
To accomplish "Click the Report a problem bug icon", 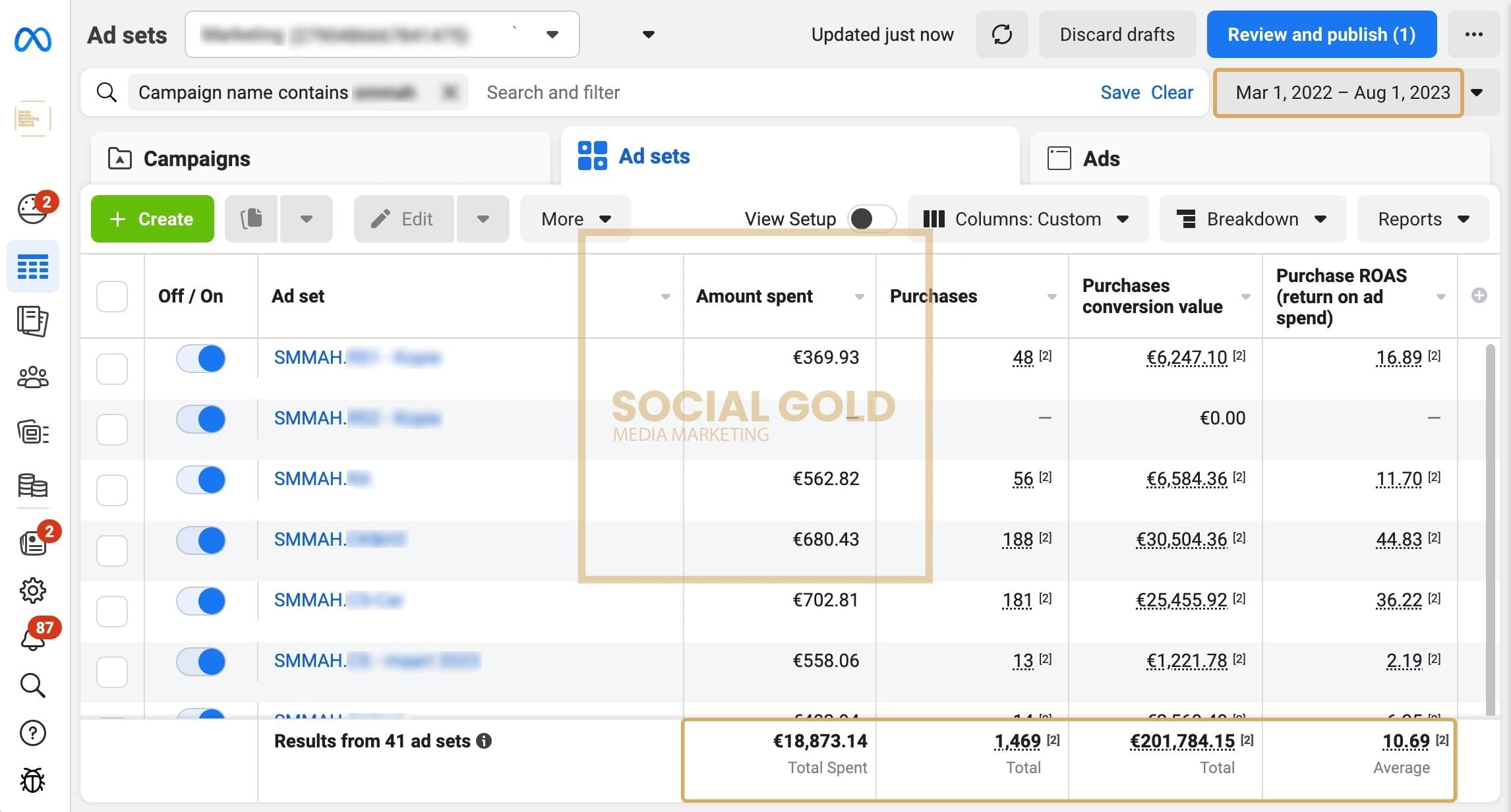I will click(33, 780).
